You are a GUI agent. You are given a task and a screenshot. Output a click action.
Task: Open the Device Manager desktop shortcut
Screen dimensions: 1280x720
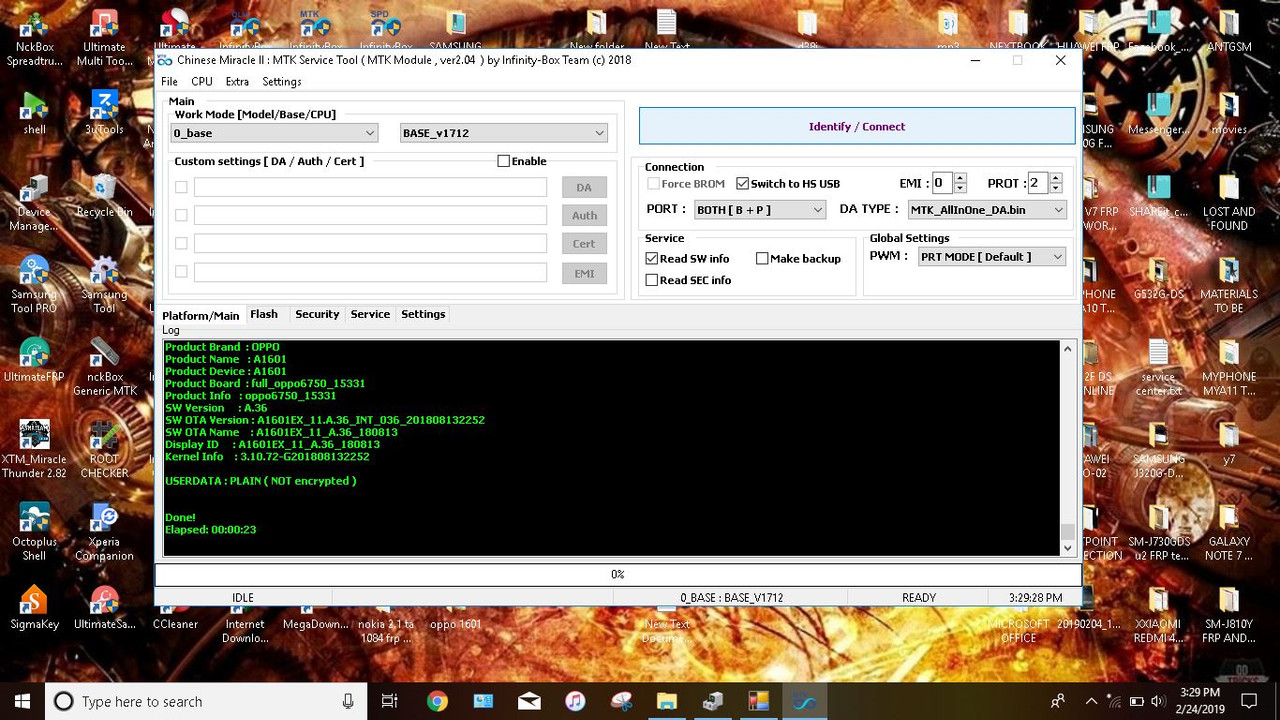pyautogui.click(x=34, y=203)
